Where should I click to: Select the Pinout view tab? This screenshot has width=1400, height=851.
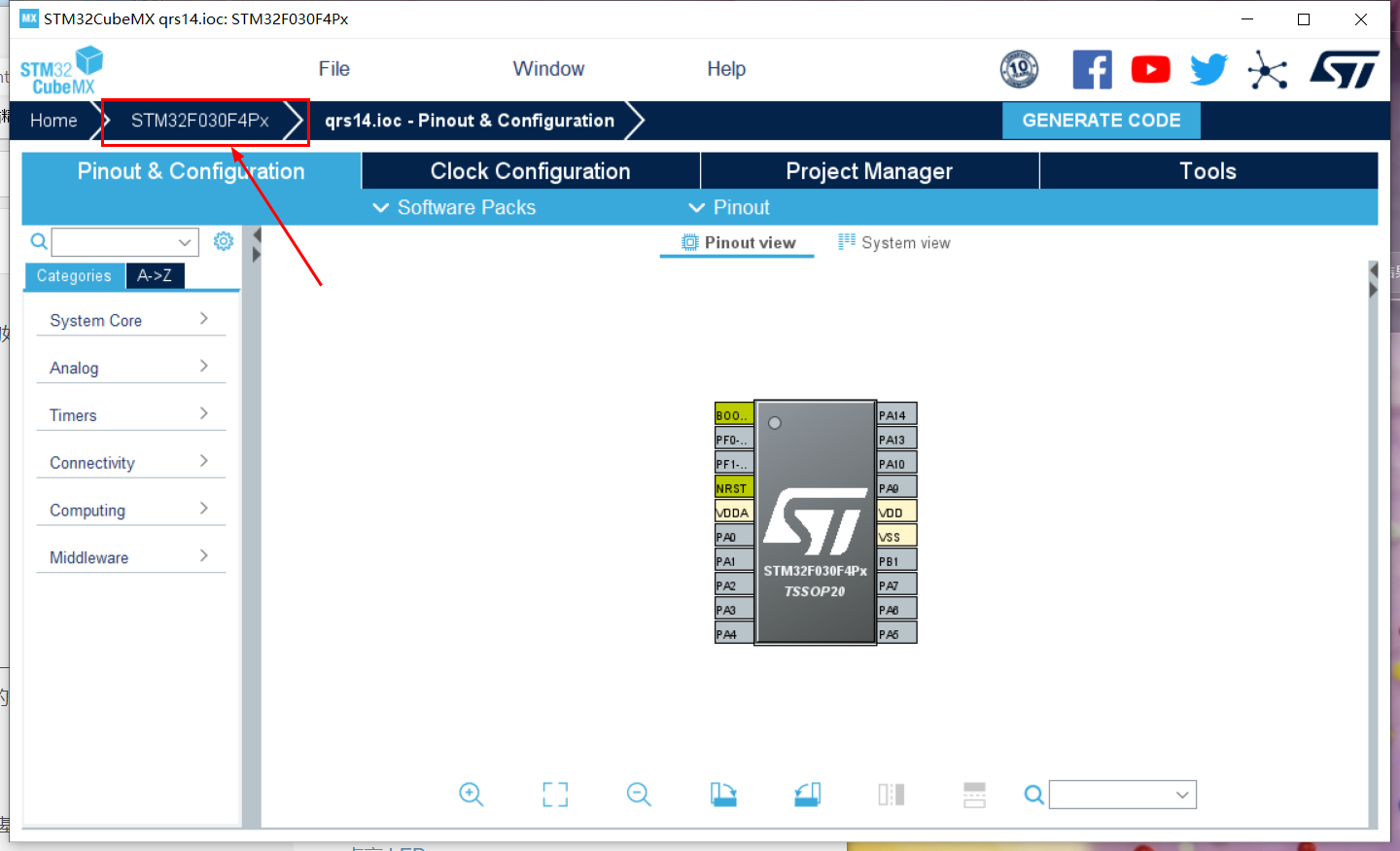click(738, 242)
